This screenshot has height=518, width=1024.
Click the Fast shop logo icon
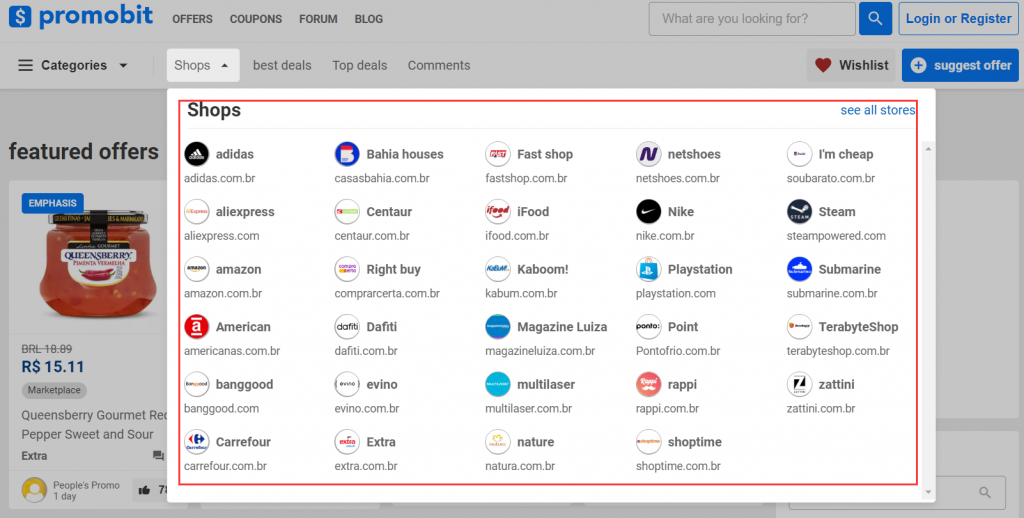[x=498, y=154]
